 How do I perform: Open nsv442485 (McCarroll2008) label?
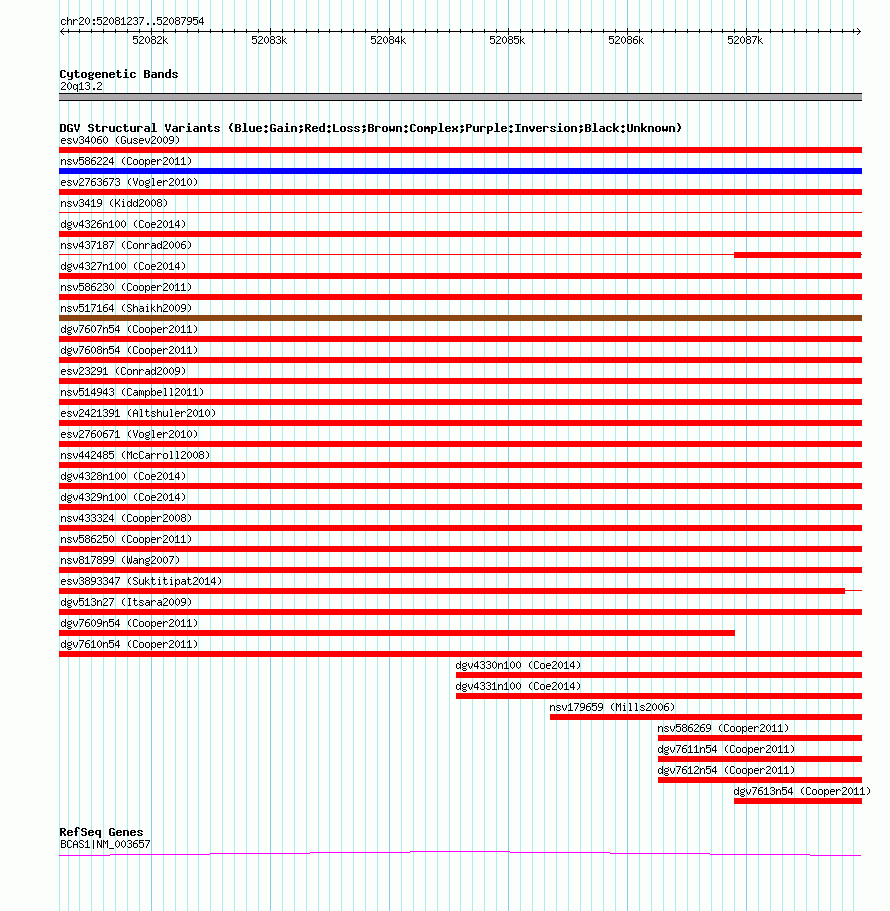coord(135,454)
